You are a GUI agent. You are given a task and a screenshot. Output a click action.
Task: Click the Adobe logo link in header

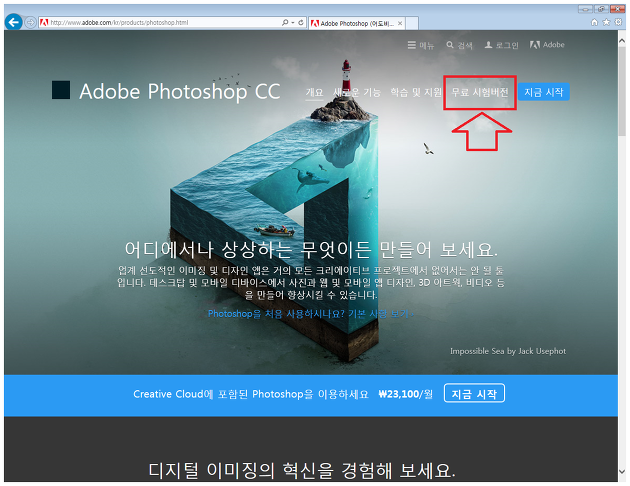547,45
